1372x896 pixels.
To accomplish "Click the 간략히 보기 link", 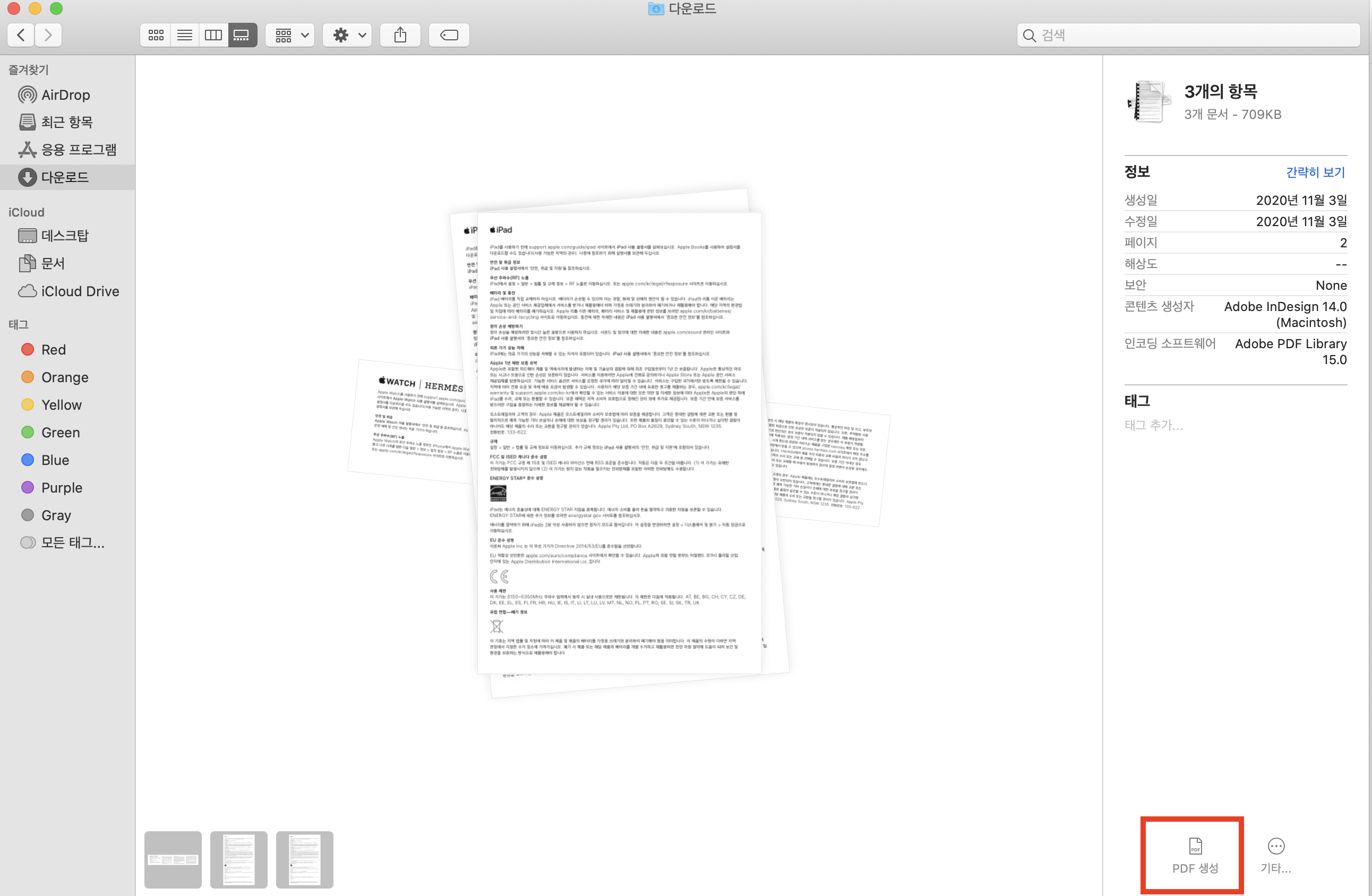I will click(x=1314, y=171).
